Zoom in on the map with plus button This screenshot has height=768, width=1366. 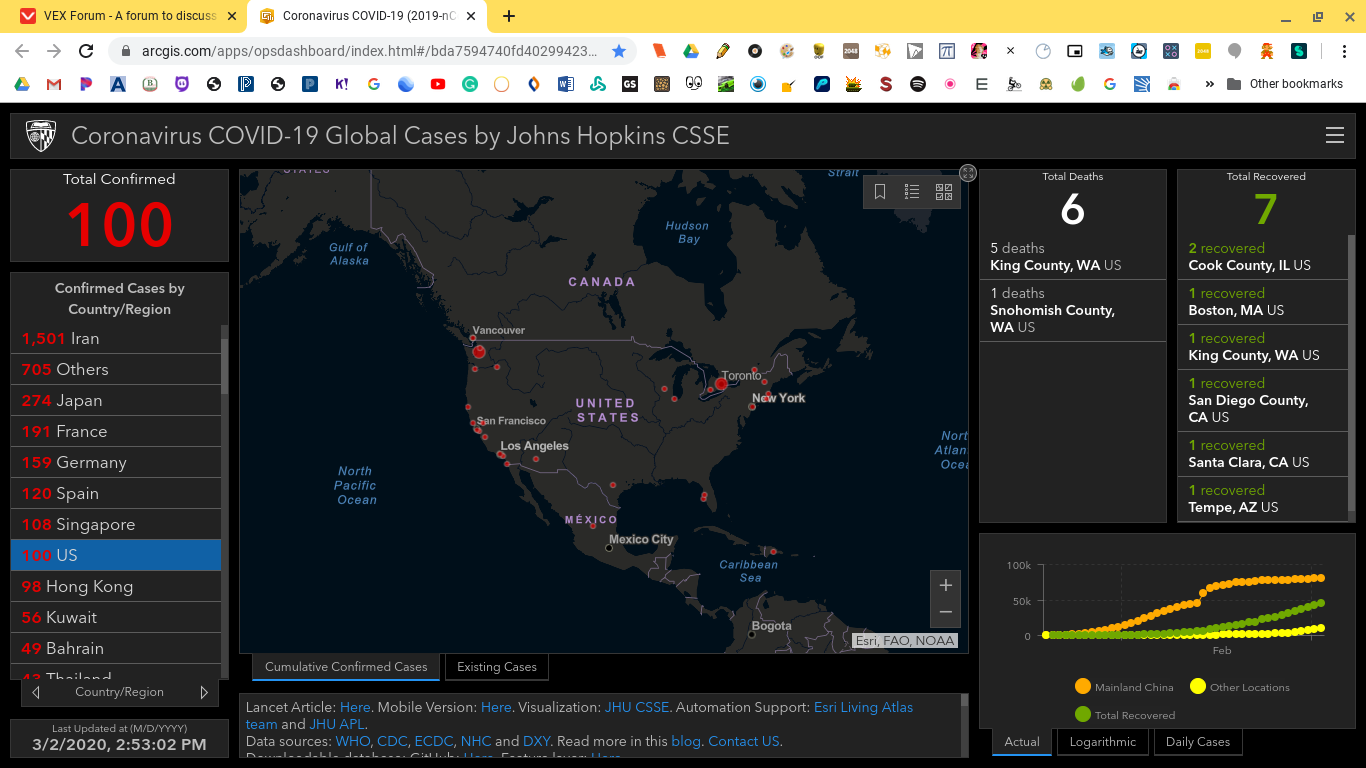pos(946,585)
